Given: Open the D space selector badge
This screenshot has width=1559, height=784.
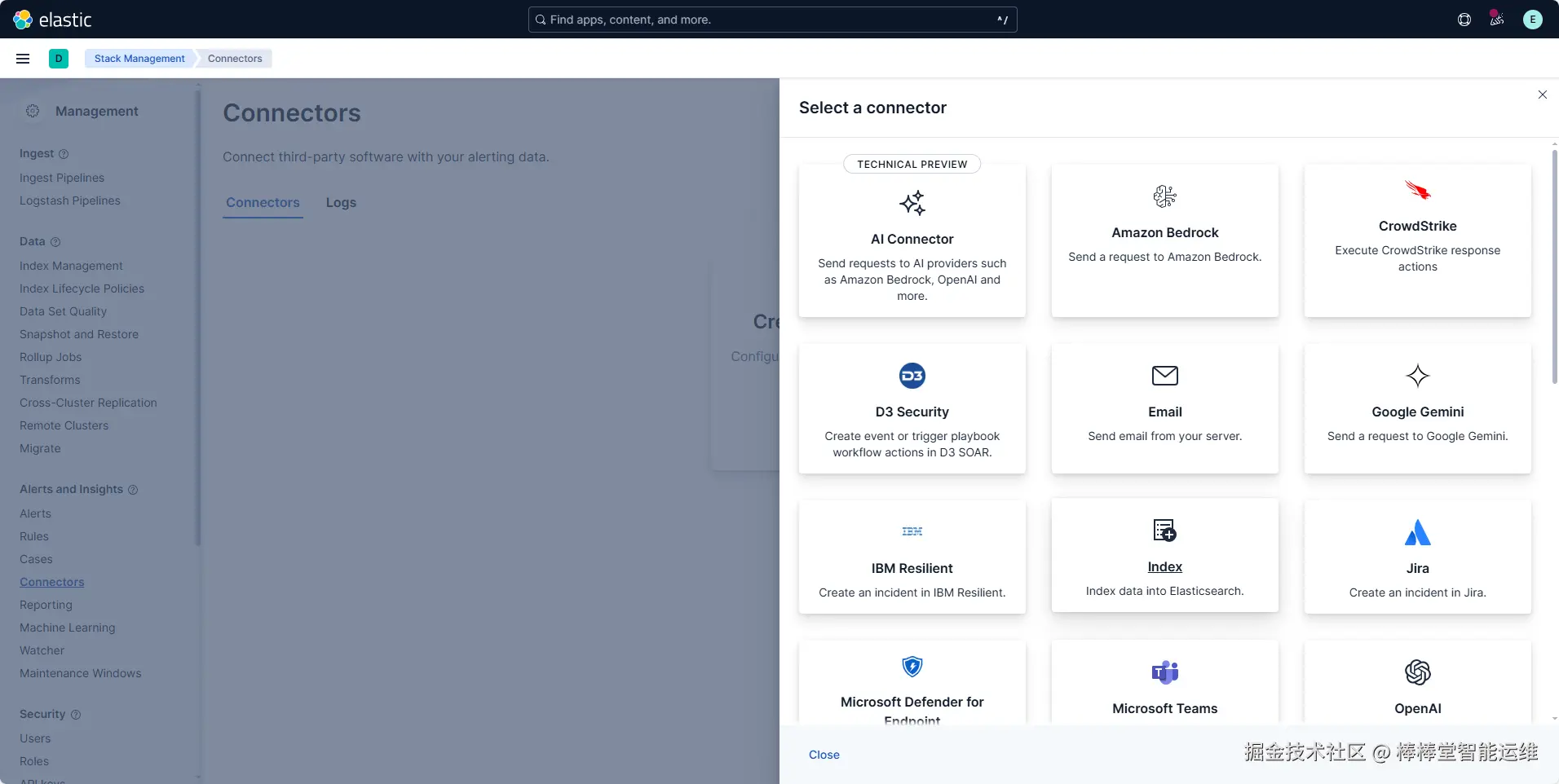Looking at the screenshot, I should tap(59, 59).
